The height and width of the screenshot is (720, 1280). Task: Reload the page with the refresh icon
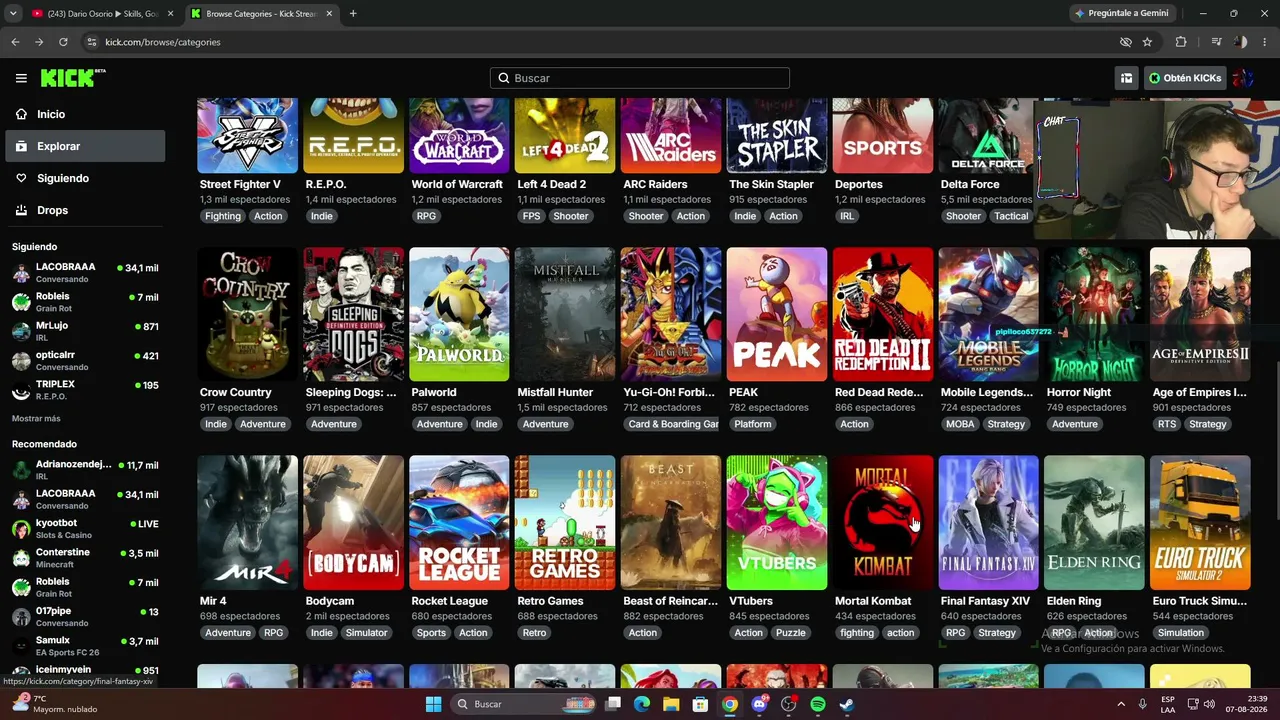[63, 42]
